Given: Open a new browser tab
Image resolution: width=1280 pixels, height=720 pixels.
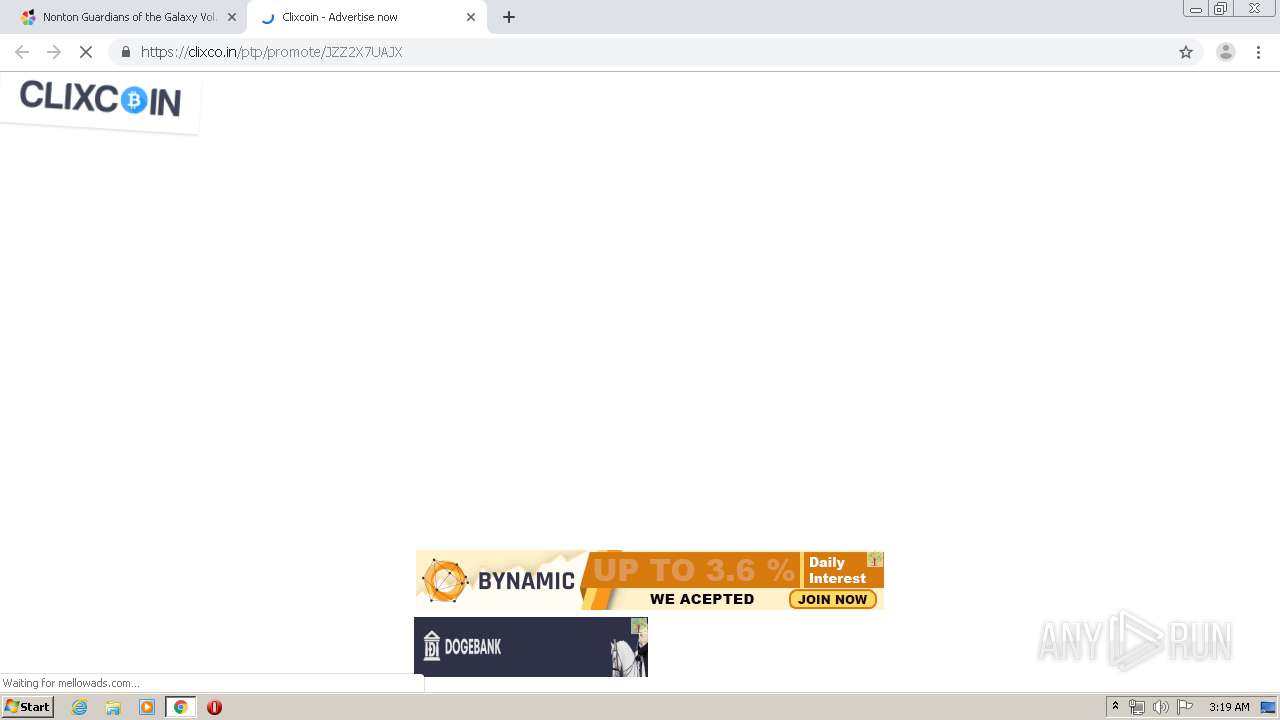Looking at the screenshot, I should click(509, 17).
